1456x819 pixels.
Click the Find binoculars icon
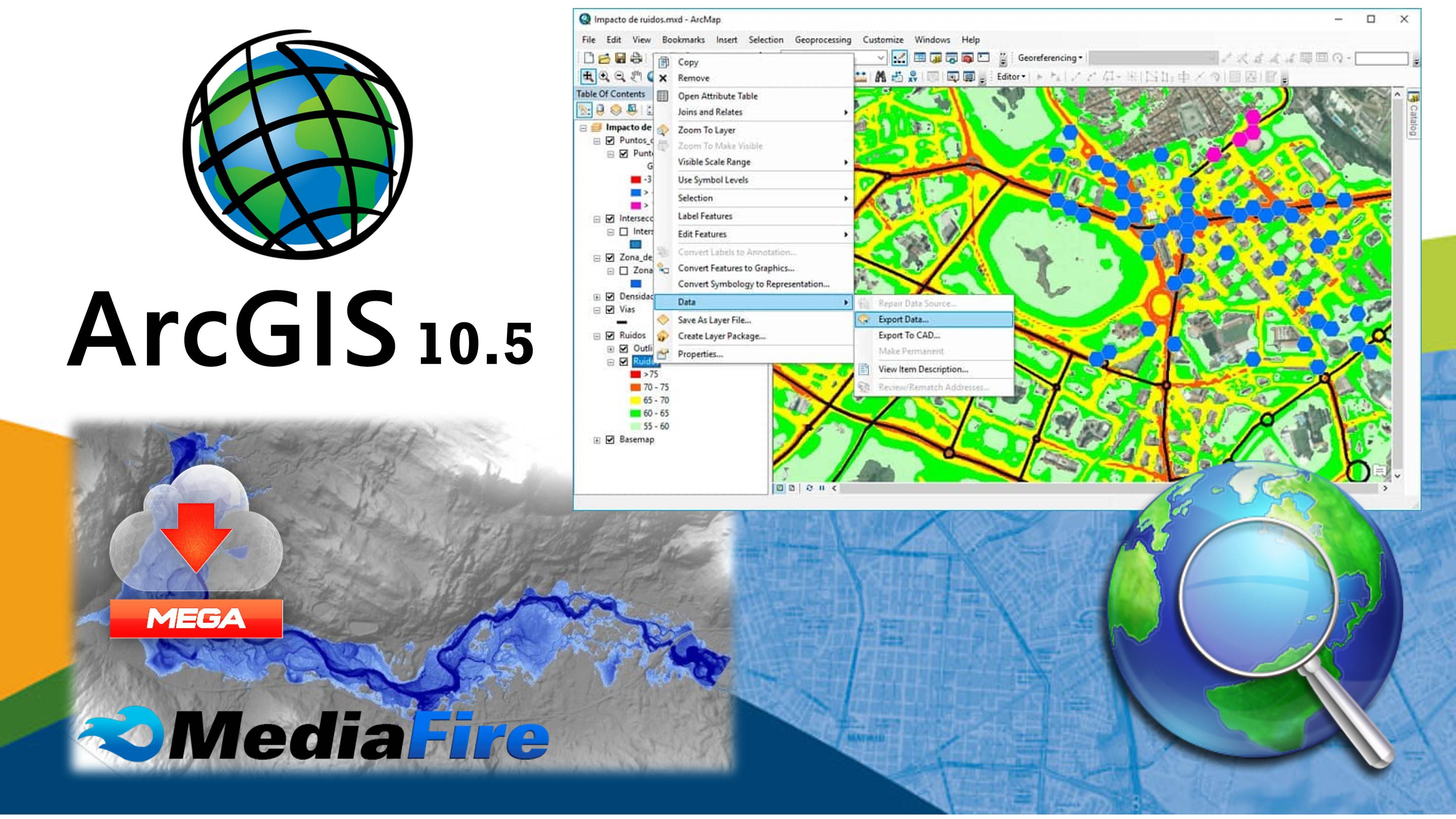(x=880, y=77)
